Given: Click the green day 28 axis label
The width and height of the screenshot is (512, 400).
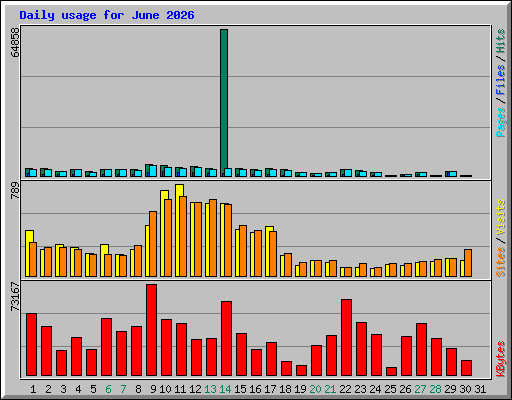Looking at the screenshot, I should 435,389.
